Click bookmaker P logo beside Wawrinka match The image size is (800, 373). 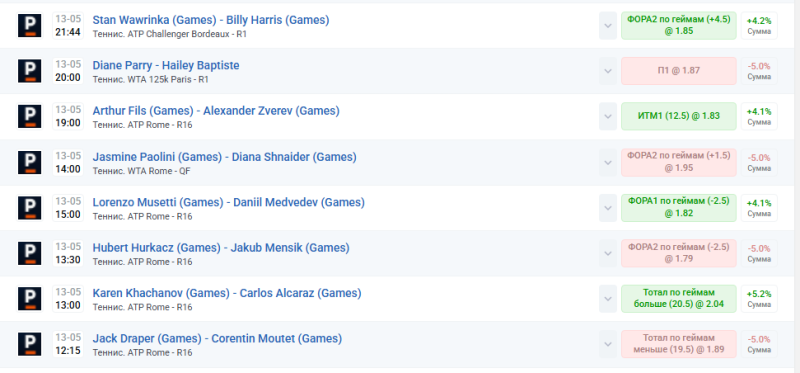(30, 26)
